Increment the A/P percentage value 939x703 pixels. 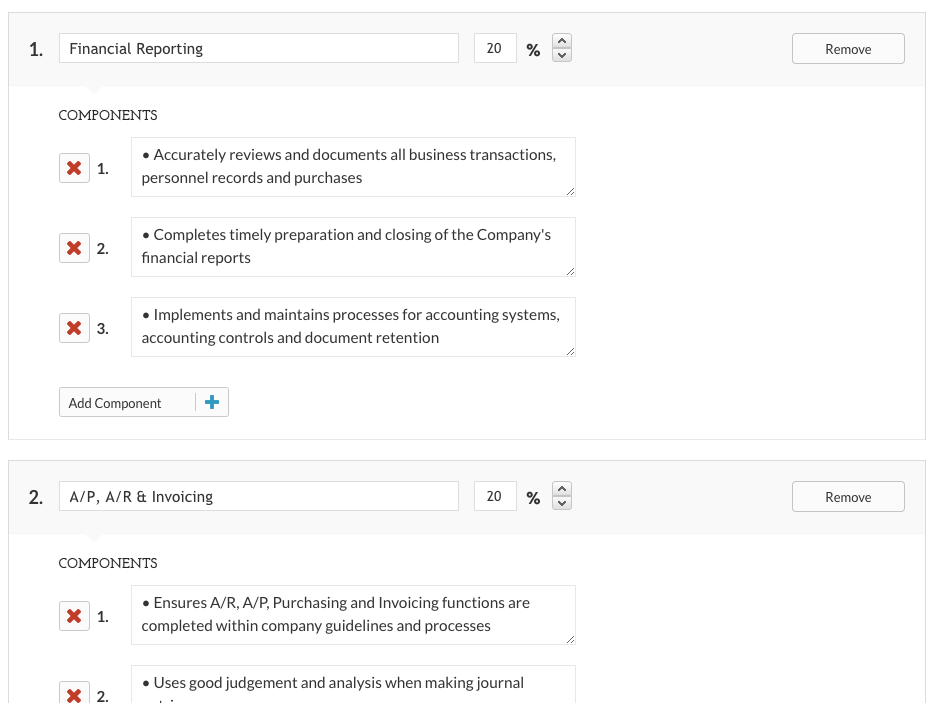pyautogui.click(x=561, y=490)
